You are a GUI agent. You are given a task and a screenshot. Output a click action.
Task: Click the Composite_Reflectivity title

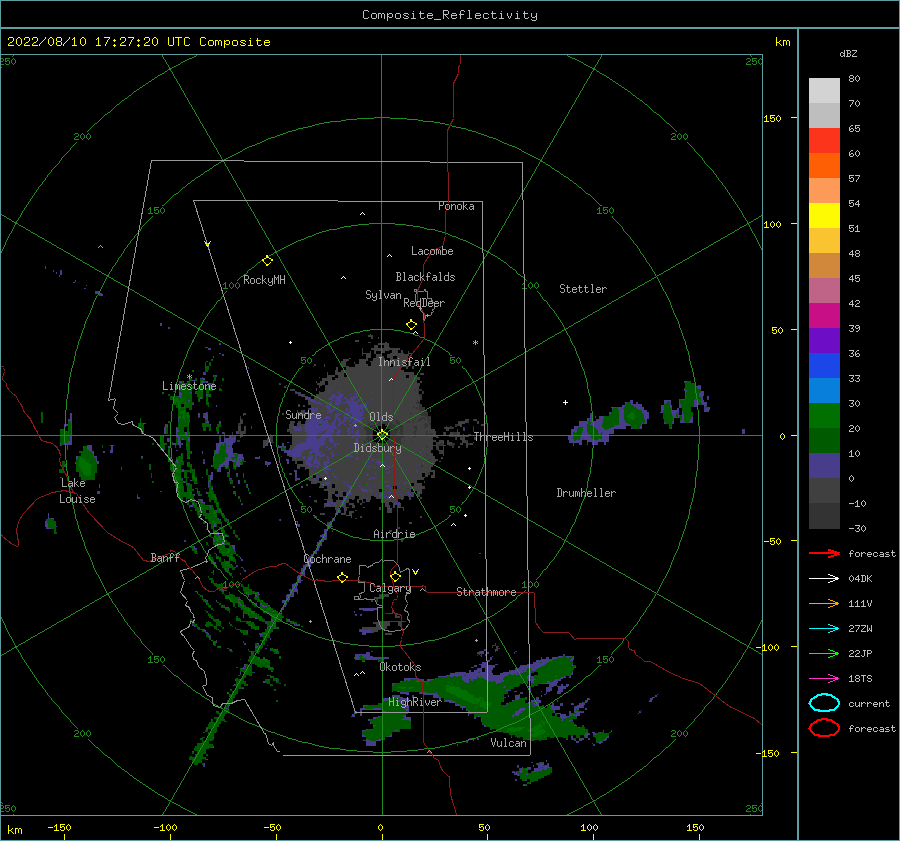pos(450,15)
